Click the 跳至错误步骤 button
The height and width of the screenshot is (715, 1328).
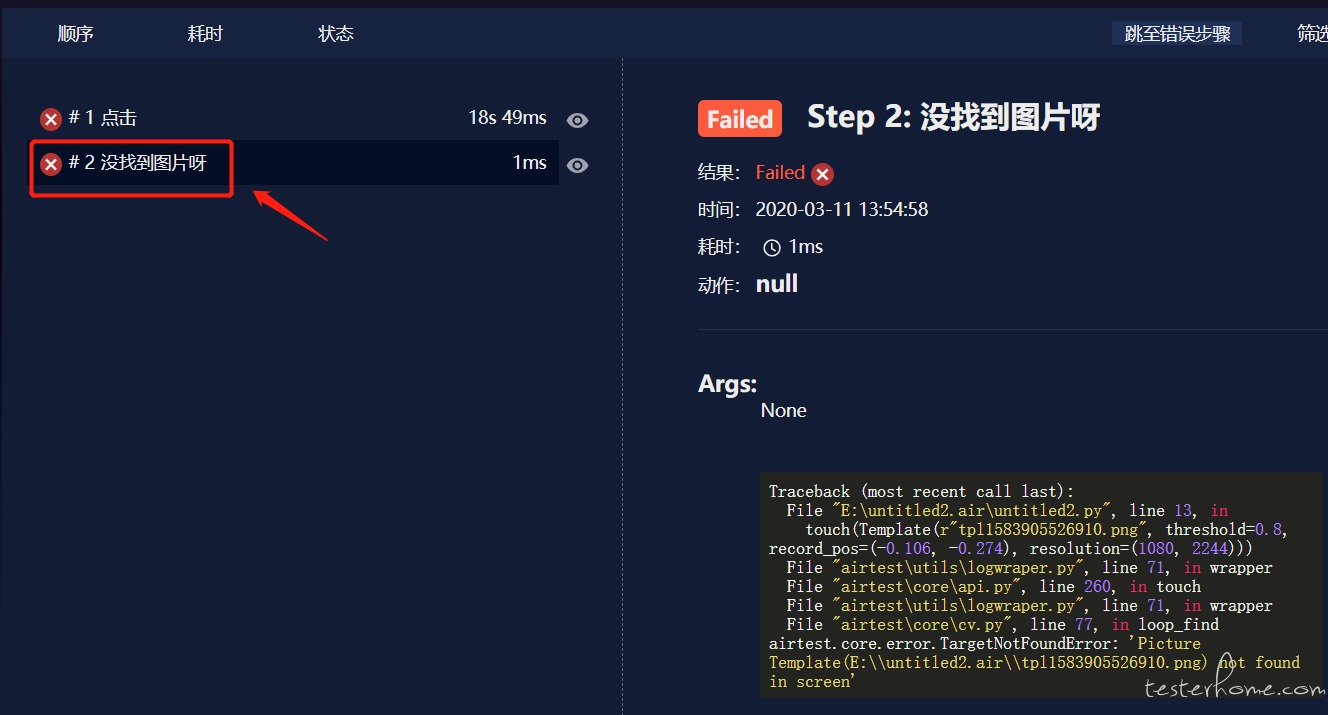1177,34
